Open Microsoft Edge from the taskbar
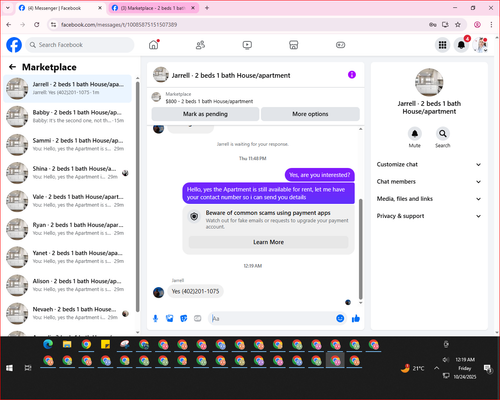This screenshot has height=400, width=500. tap(48, 344)
